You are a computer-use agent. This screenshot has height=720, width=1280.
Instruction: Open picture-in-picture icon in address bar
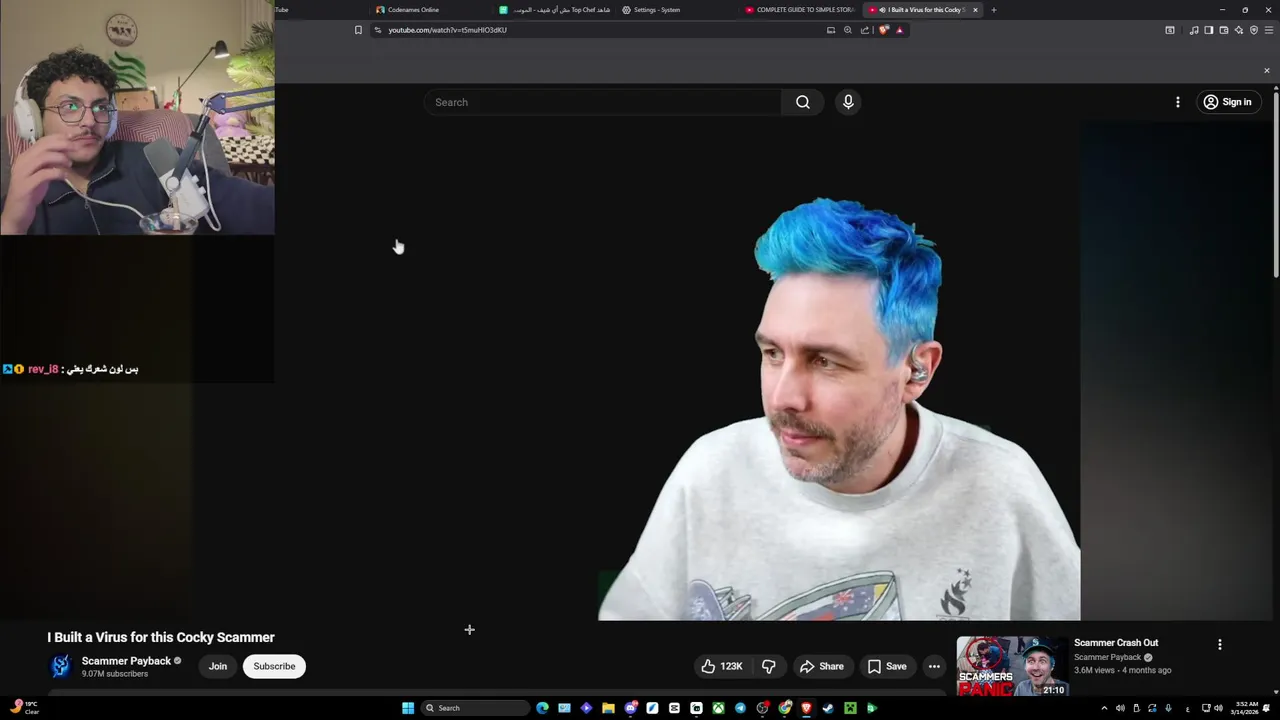(830, 30)
